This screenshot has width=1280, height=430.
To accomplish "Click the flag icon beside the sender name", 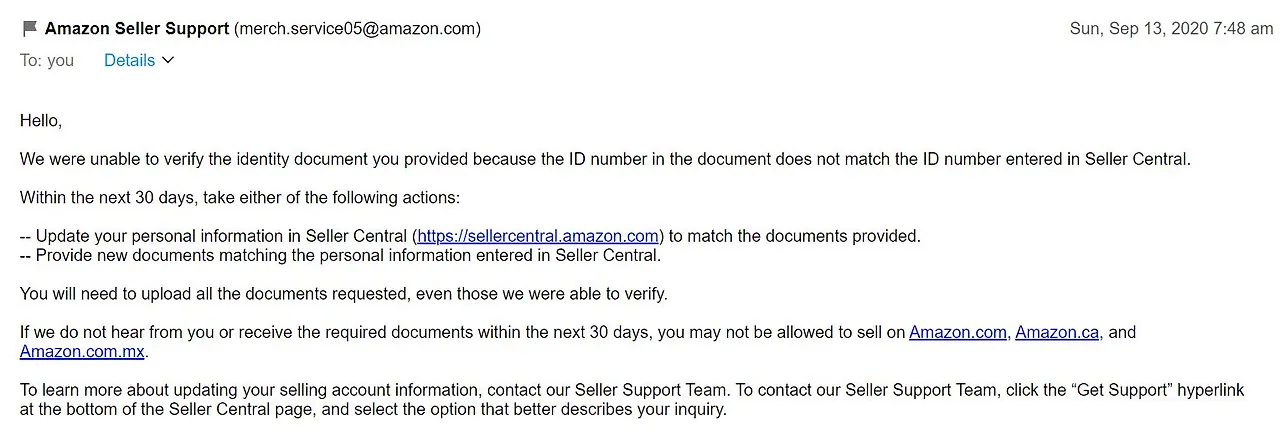I will click(x=29, y=29).
